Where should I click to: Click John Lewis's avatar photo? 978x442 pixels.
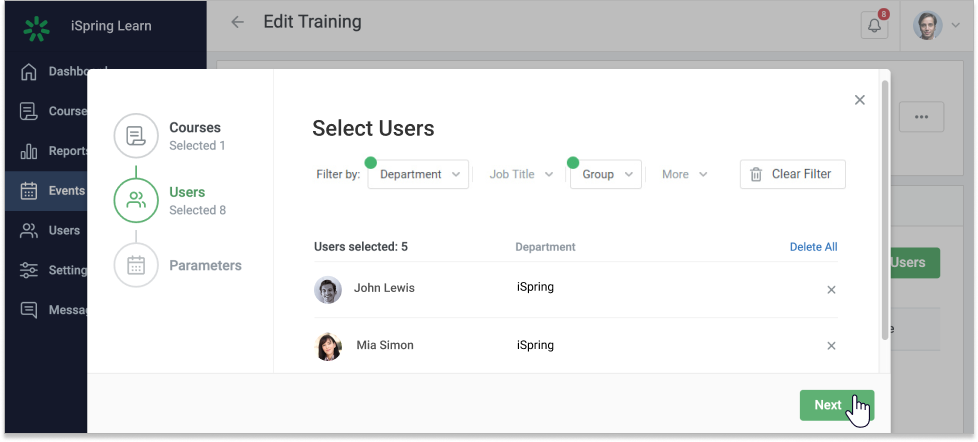[x=328, y=289]
